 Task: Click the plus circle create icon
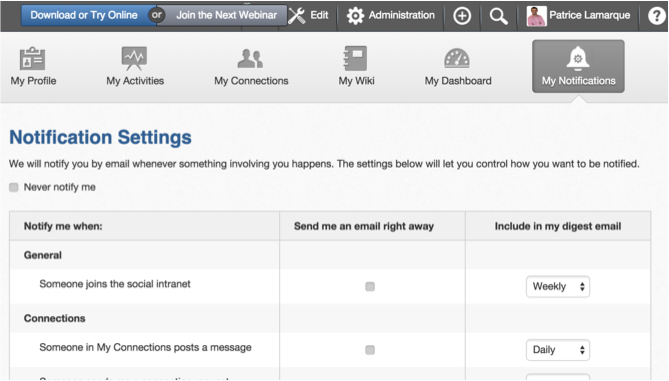[x=462, y=16]
